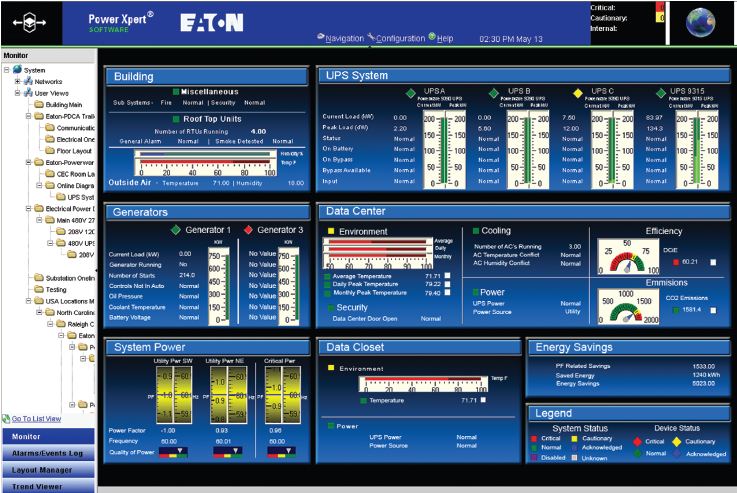Click the Building Main folder icon

click(39, 104)
